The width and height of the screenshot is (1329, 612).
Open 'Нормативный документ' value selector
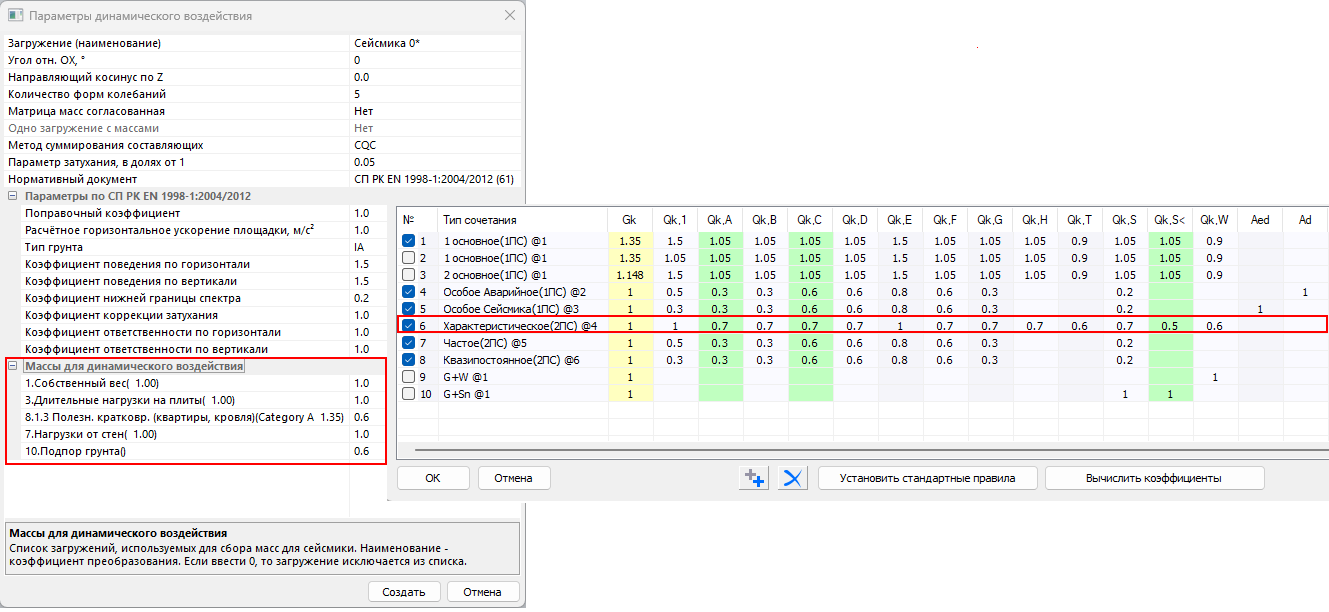click(x=435, y=179)
